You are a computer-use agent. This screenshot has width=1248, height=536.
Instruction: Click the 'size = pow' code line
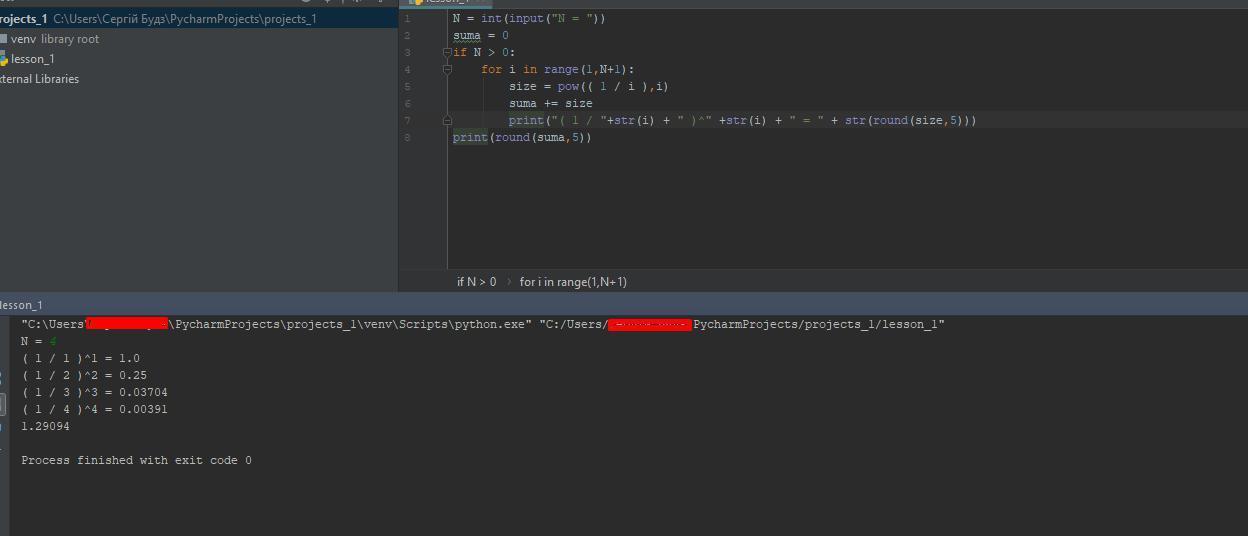tap(588, 86)
